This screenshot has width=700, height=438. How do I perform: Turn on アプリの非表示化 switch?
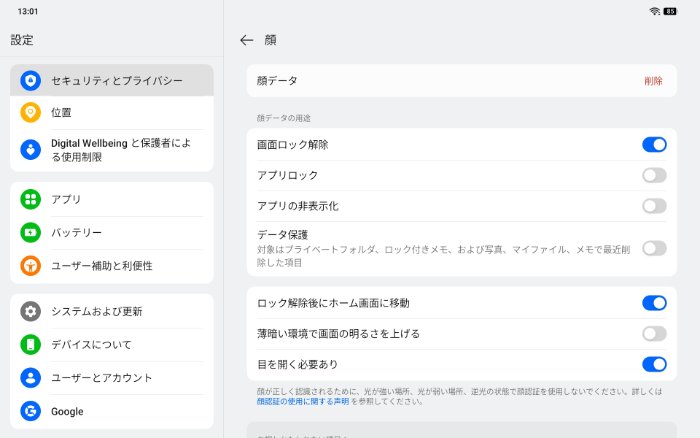(x=654, y=206)
